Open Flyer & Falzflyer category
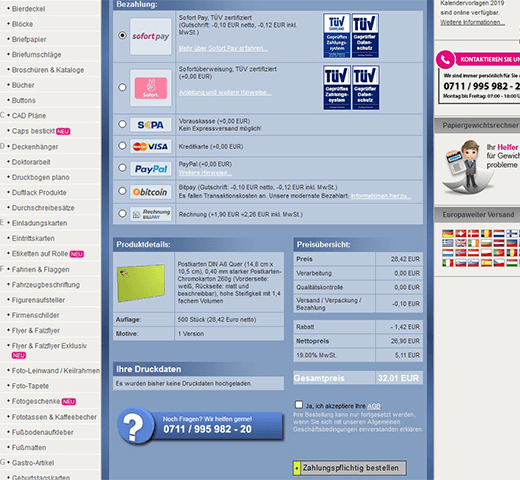Viewport: 520px width, 480px height. tap(36, 331)
